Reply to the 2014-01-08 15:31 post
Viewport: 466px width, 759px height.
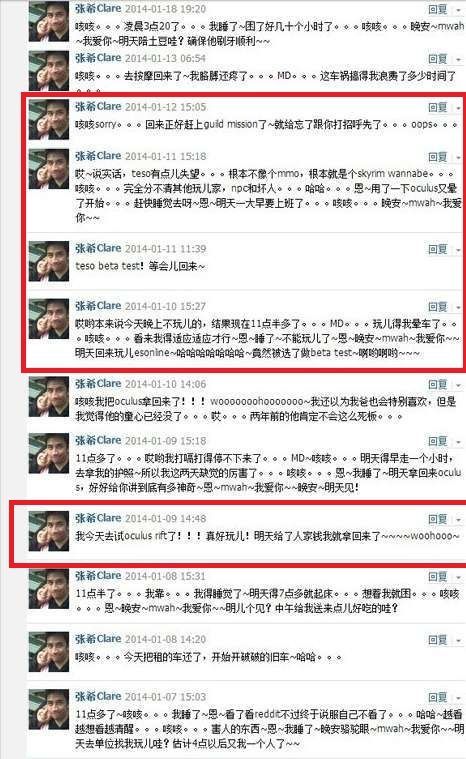pyautogui.click(x=438, y=577)
